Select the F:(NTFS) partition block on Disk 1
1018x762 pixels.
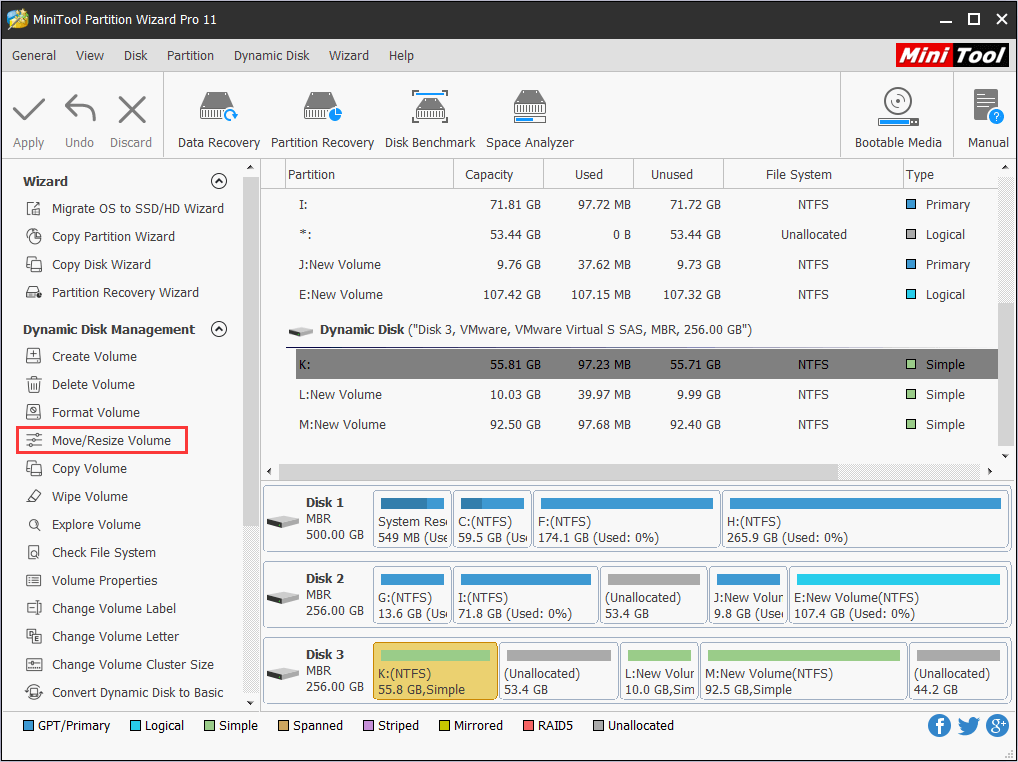(627, 520)
